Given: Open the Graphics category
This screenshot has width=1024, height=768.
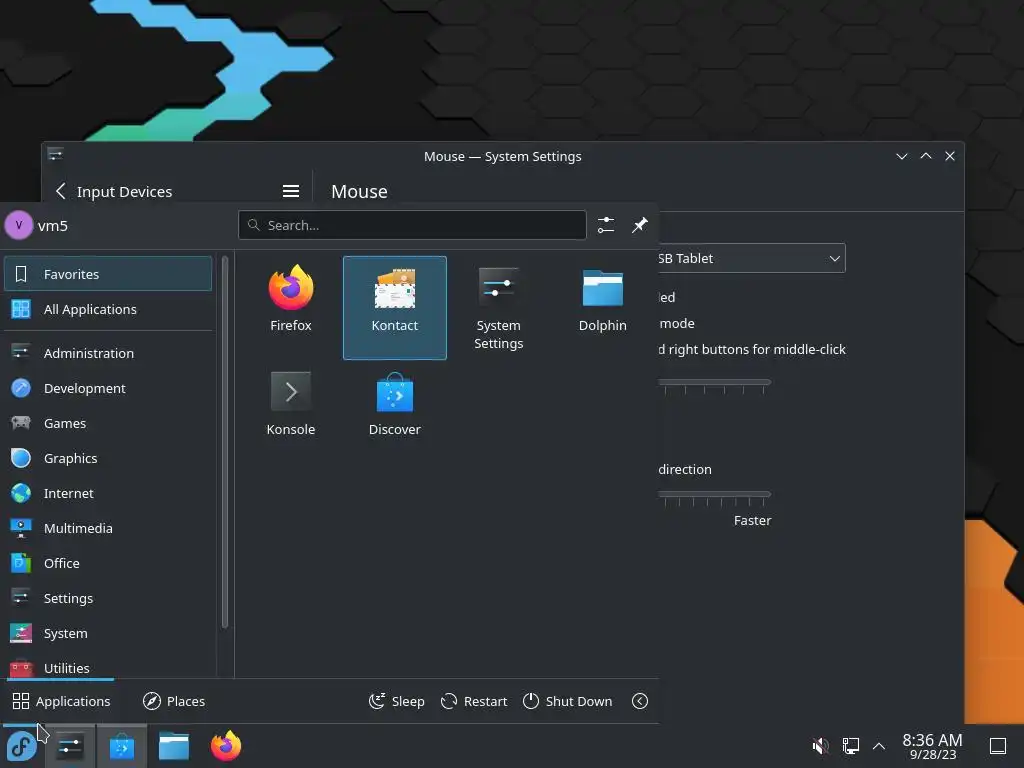Looking at the screenshot, I should (108, 458).
